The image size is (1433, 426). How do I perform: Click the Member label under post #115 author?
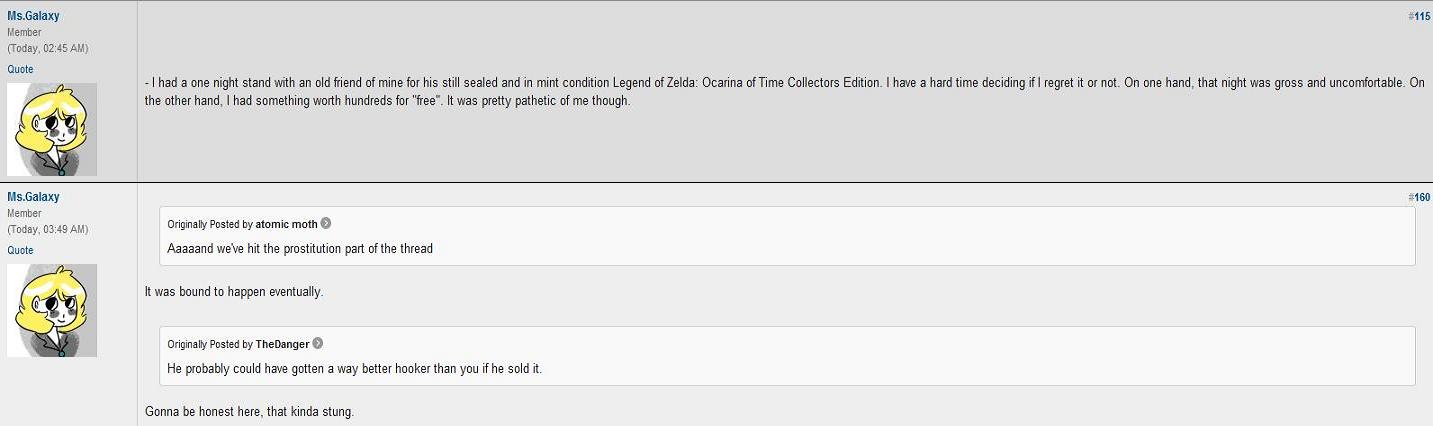coord(24,32)
